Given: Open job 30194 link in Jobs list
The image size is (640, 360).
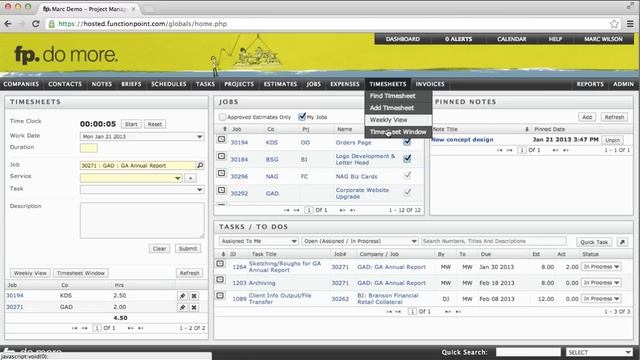Looking at the screenshot, I should point(239,142).
